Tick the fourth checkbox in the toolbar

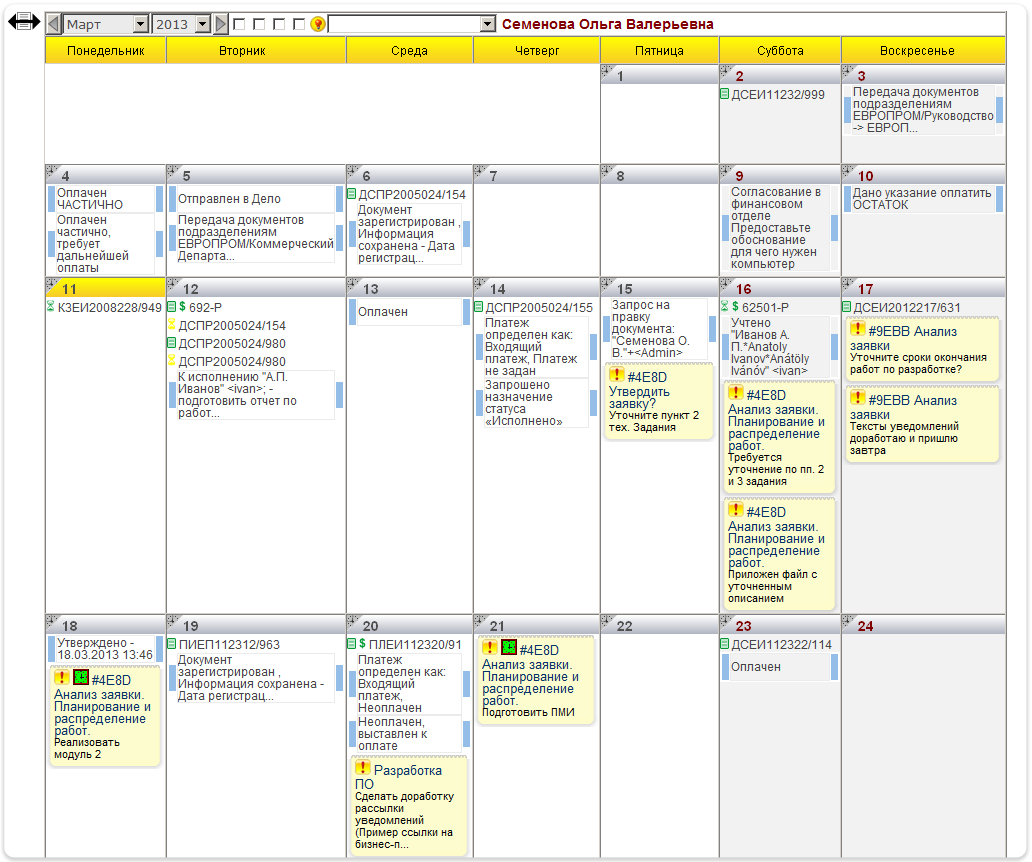click(299, 24)
